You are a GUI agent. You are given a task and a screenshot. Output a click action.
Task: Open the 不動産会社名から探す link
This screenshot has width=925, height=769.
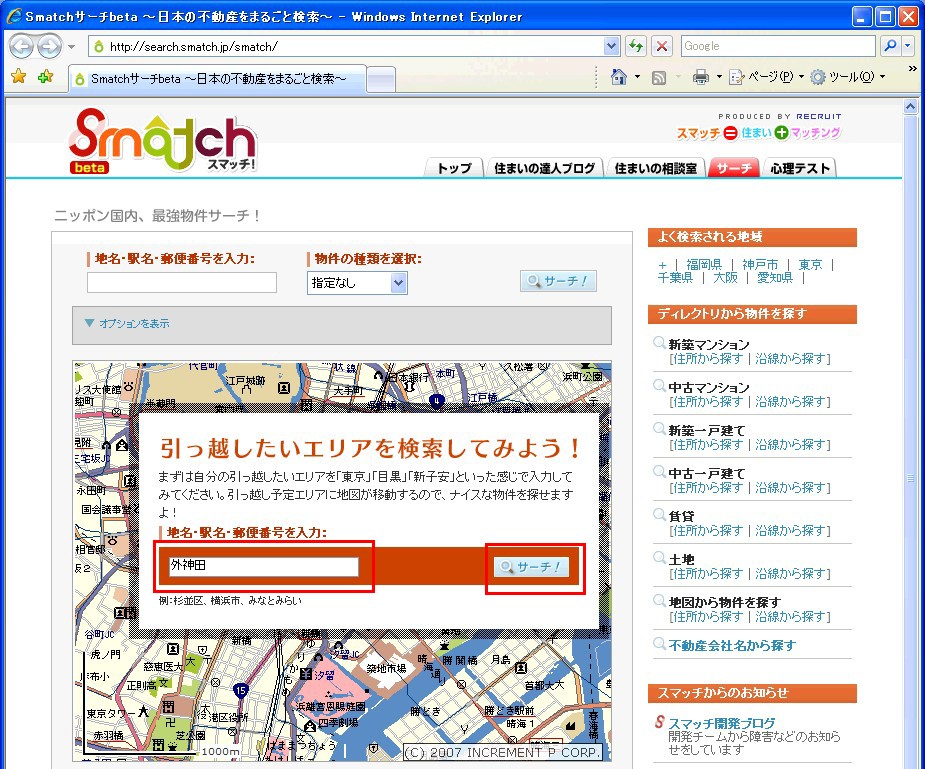coord(732,645)
